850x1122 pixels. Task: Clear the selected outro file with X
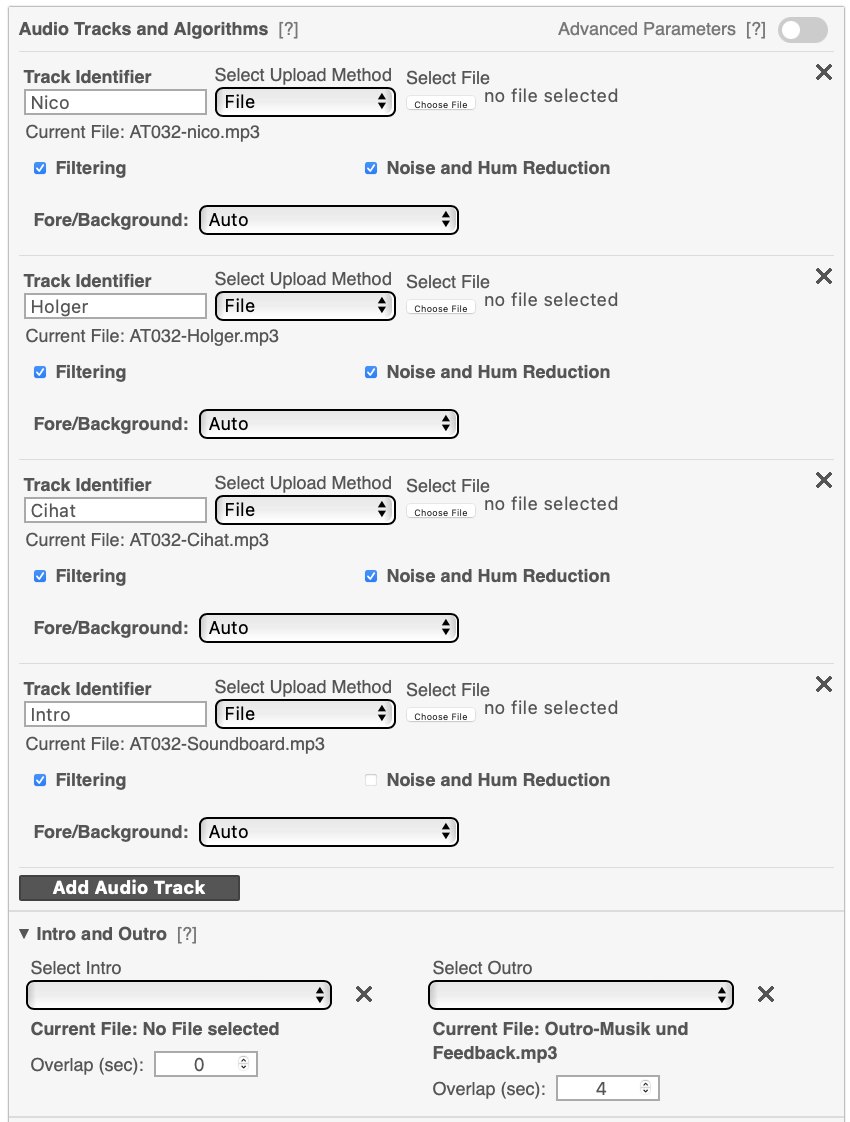click(766, 994)
